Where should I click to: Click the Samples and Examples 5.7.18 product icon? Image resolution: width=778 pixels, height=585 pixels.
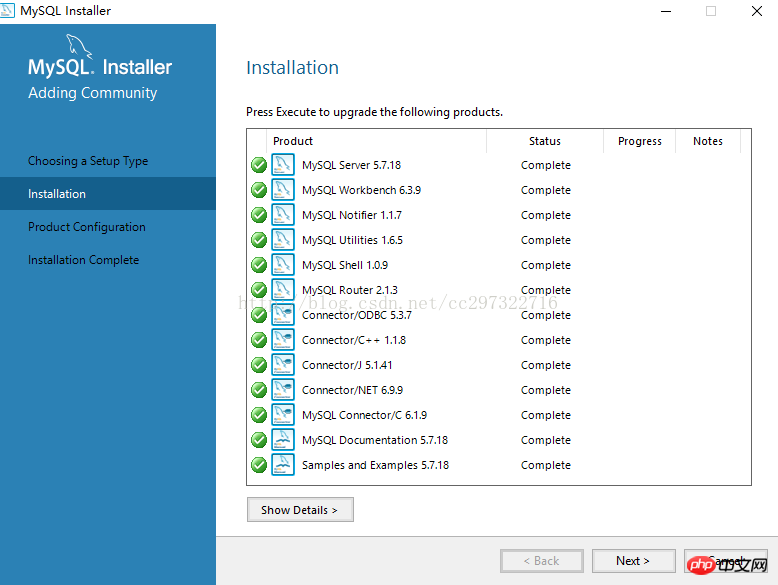(283, 464)
